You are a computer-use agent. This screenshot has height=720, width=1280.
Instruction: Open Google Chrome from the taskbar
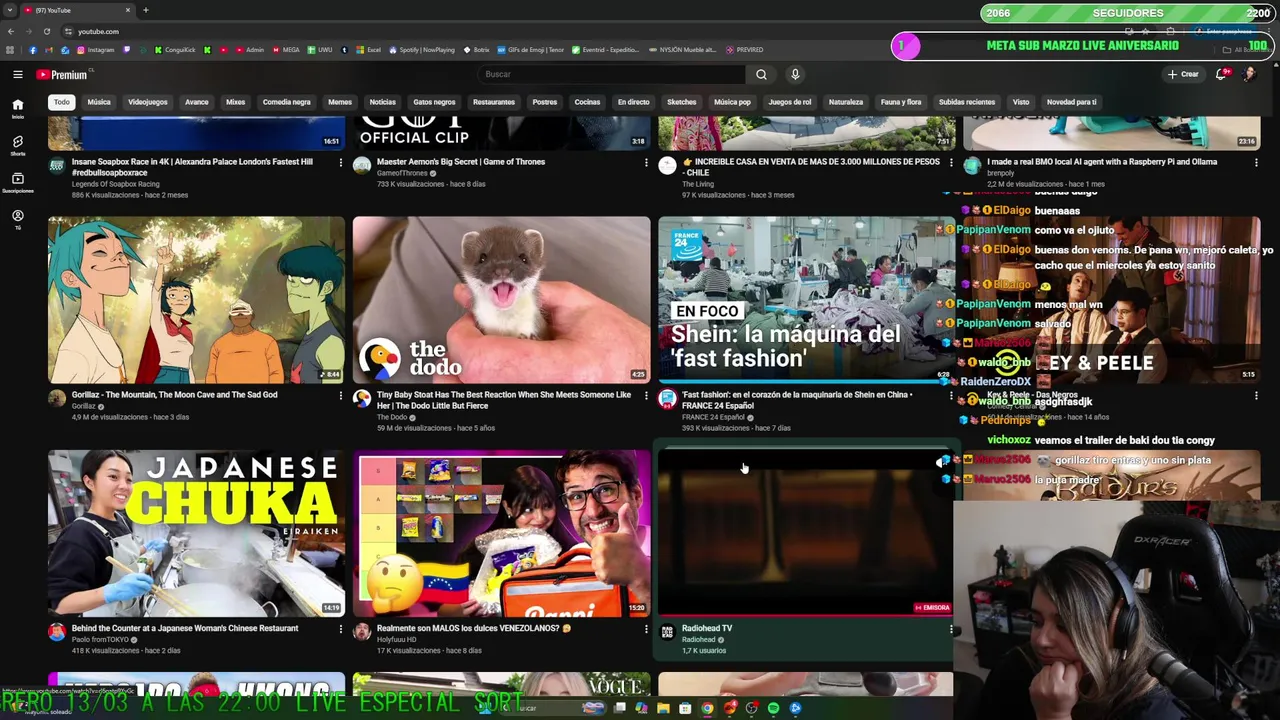[x=707, y=708]
